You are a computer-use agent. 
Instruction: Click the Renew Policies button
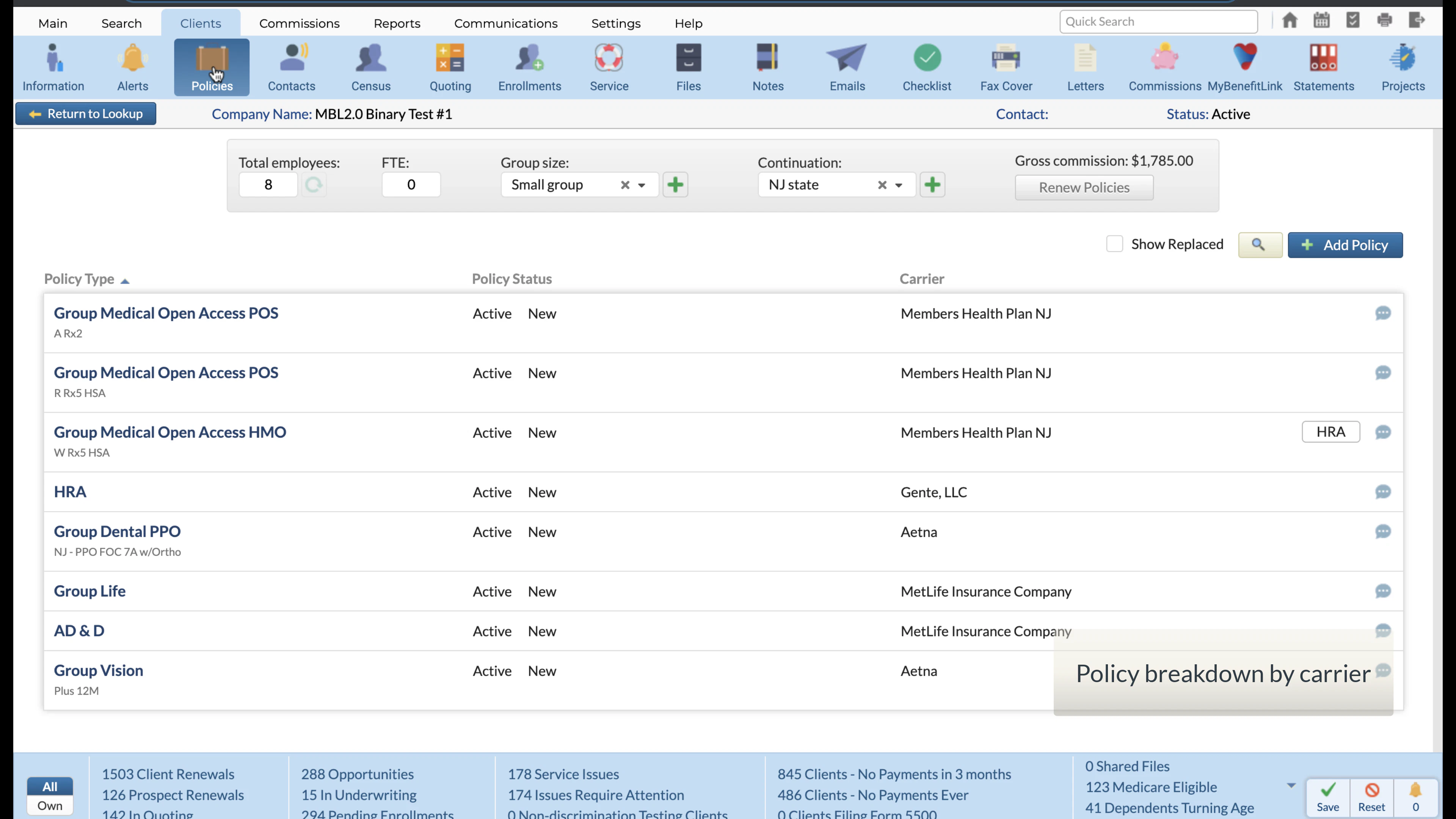(x=1084, y=187)
